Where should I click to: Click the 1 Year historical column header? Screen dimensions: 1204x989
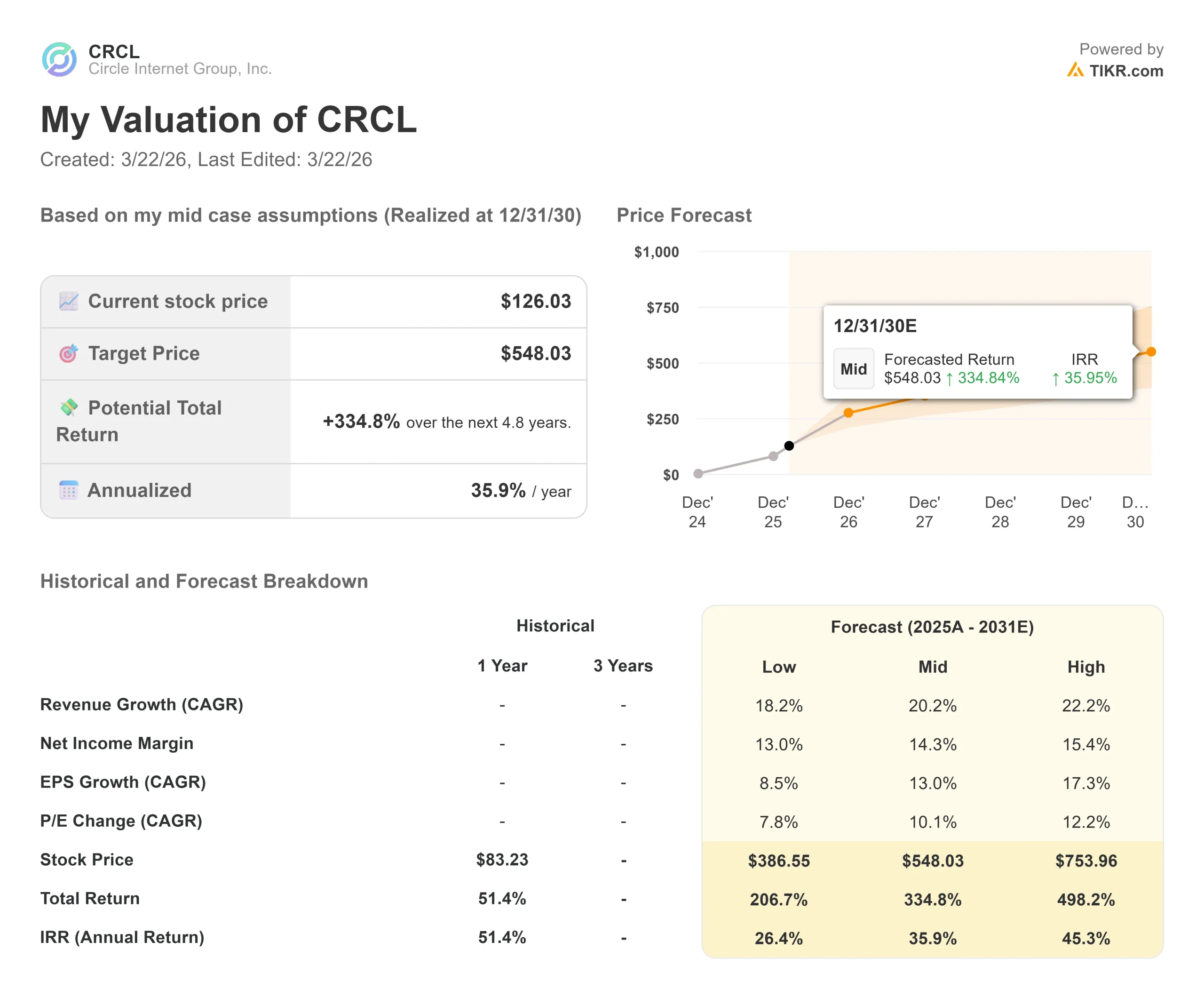(x=502, y=665)
